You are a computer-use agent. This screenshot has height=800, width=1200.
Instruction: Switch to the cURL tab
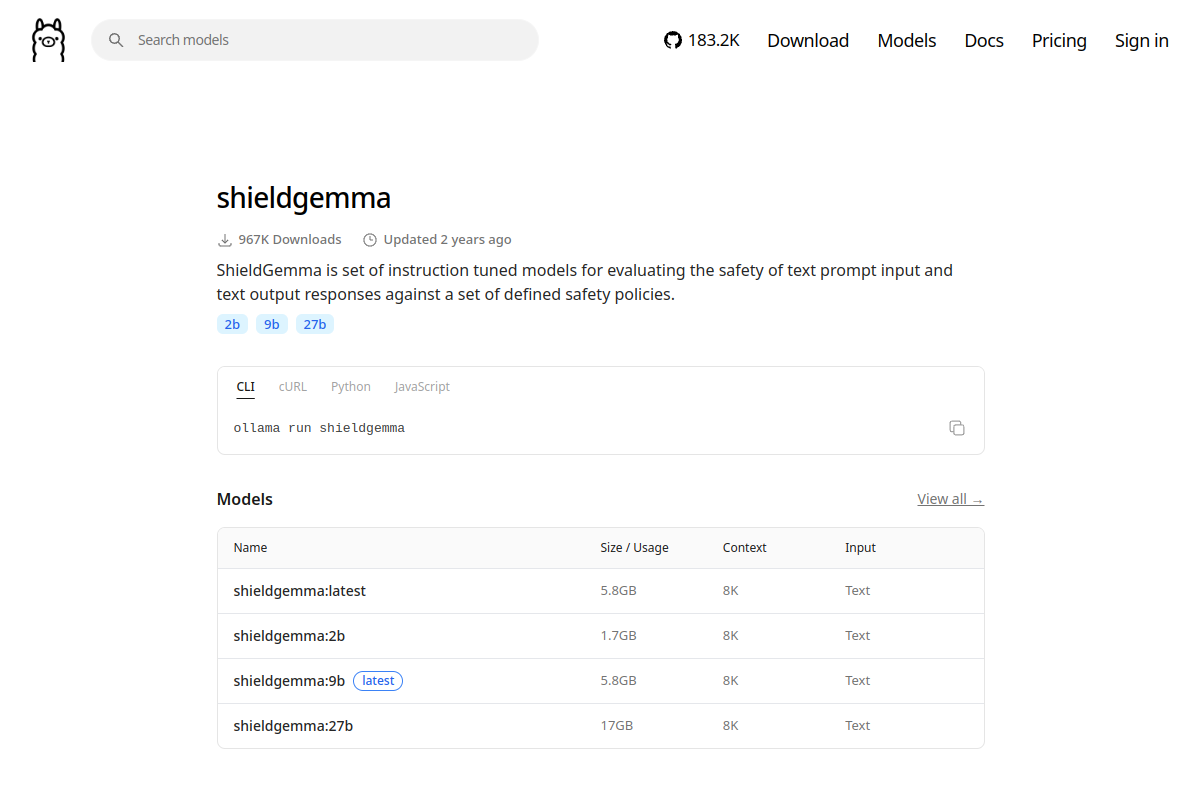click(293, 387)
